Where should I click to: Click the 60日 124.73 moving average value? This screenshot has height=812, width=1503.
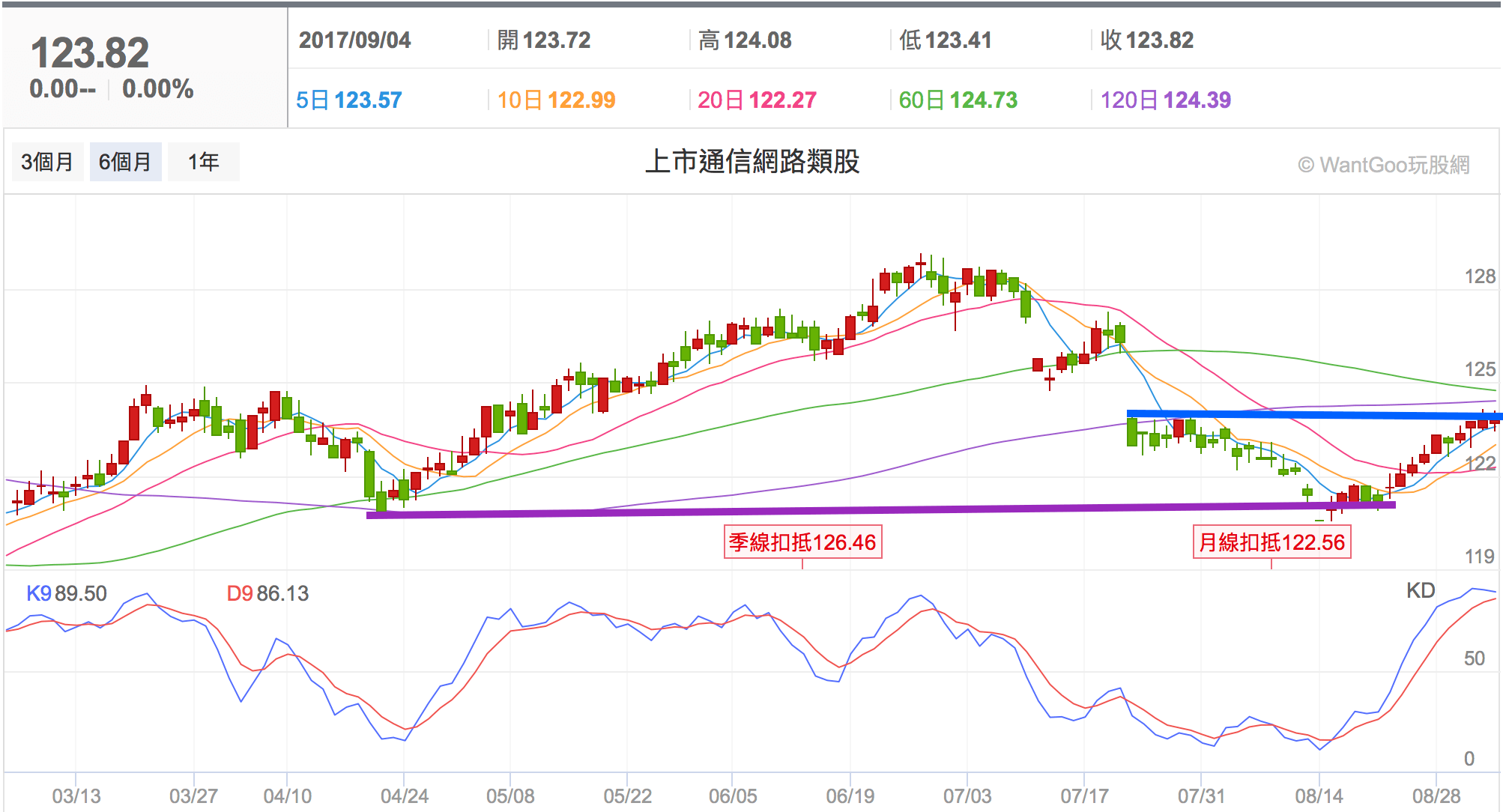(x=958, y=100)
